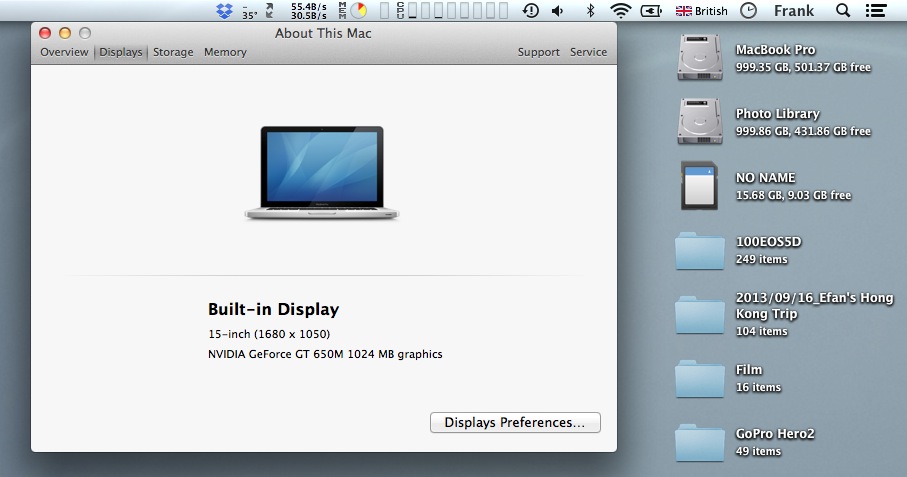This screenshot has width=907, height=477.
Task: Click the "15-inch (1680 x 1050)" text
Action: pos(269,334)
